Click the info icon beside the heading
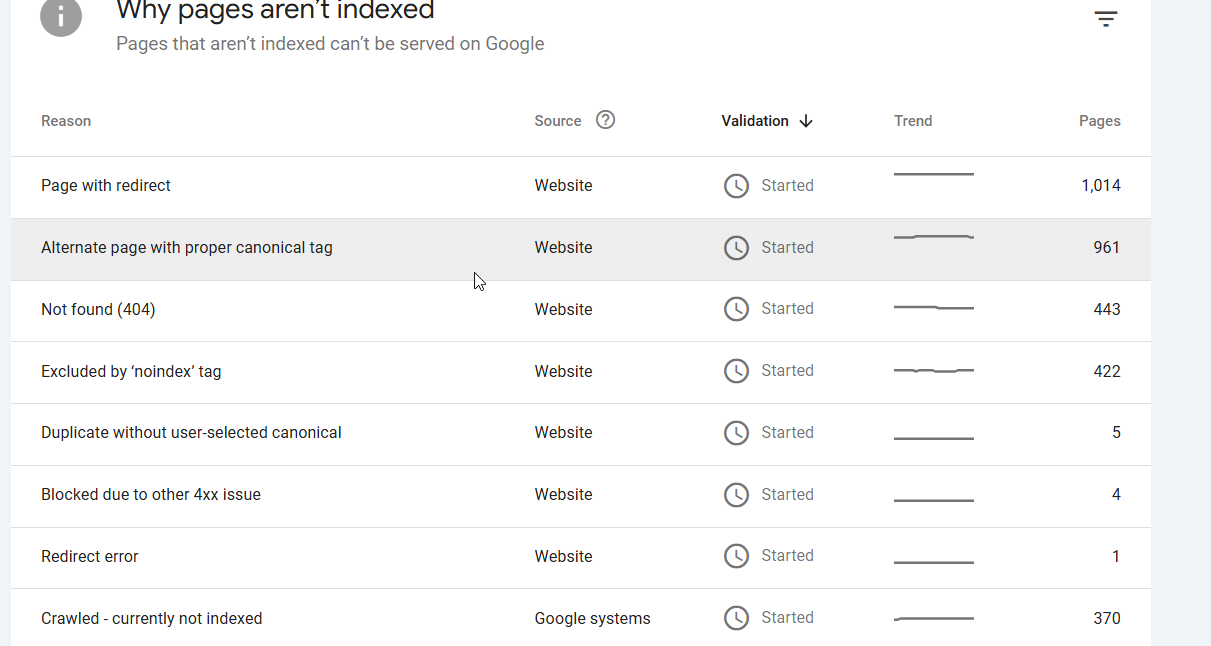 (61, 16)
